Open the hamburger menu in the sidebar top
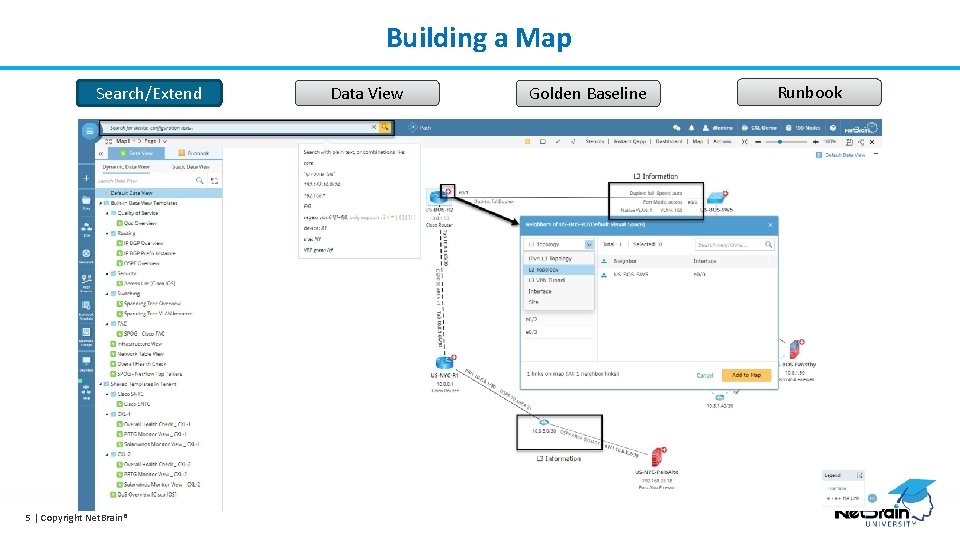The image size is (960, 540). pos(89,130)
